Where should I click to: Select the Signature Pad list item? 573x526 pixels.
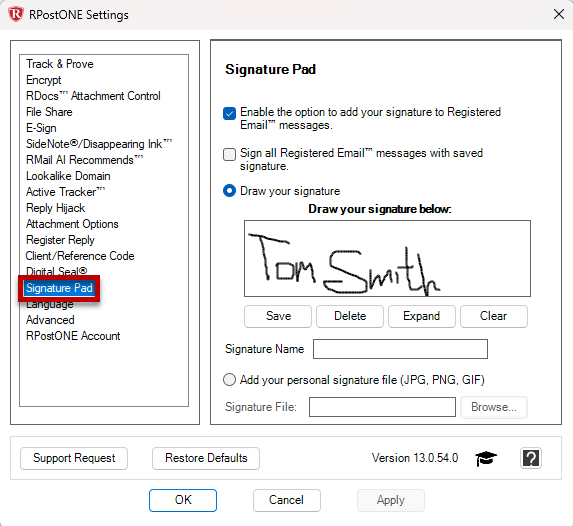(59, 288)
